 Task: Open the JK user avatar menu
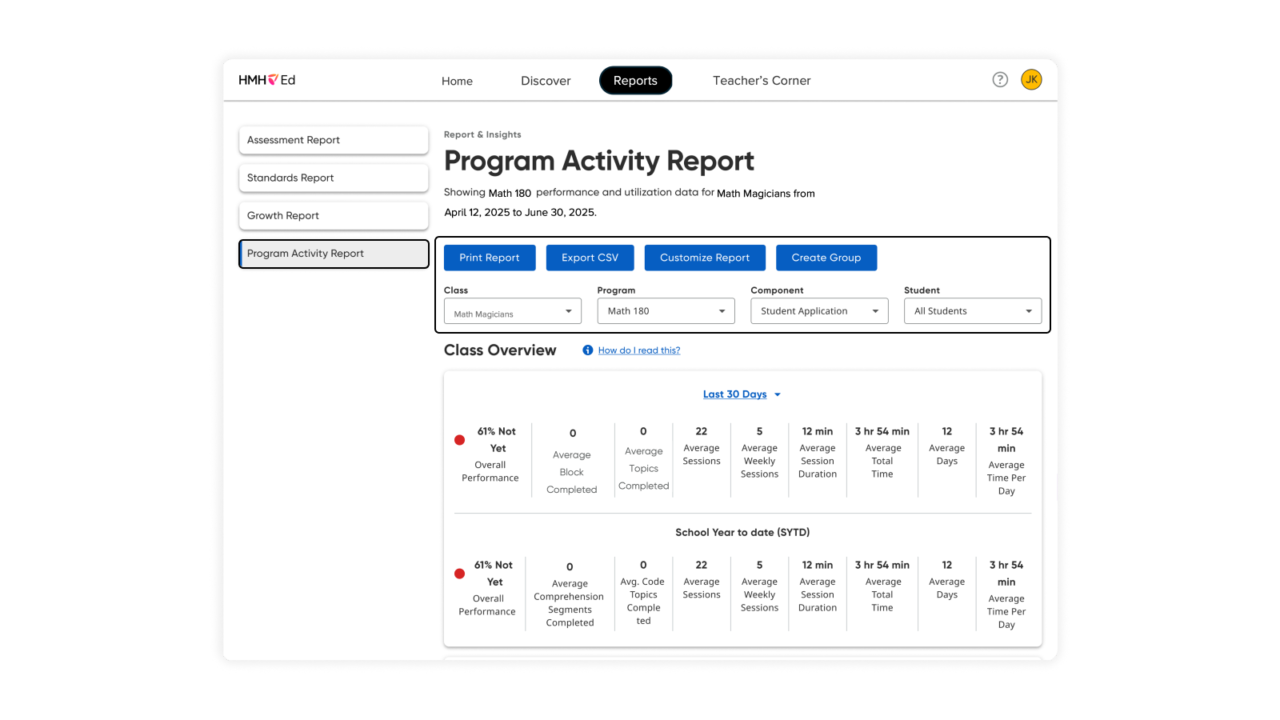coord(1031,80)
